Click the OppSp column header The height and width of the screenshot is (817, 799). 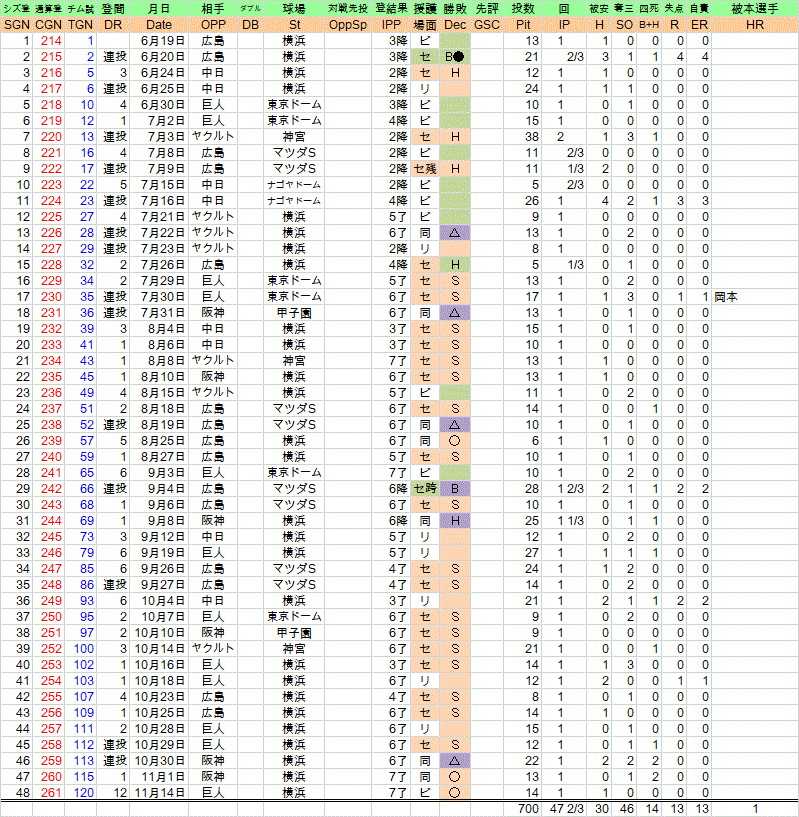pyautogui.click(x=348, y=24)
